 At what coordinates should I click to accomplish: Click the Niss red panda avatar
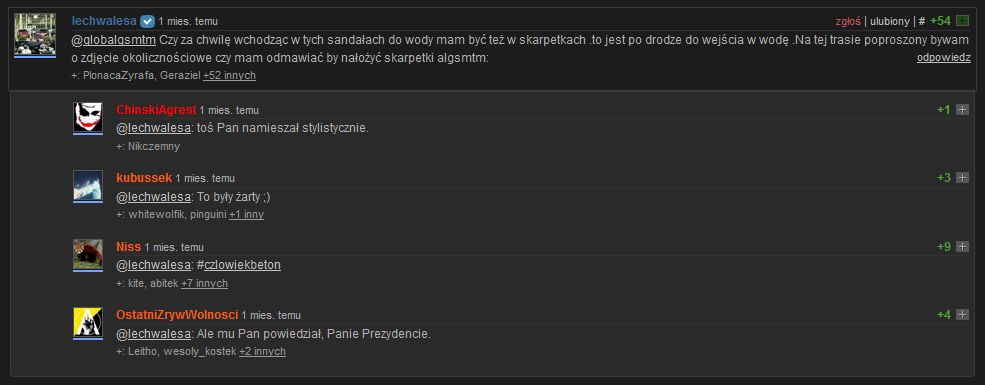tap(88, 254)
